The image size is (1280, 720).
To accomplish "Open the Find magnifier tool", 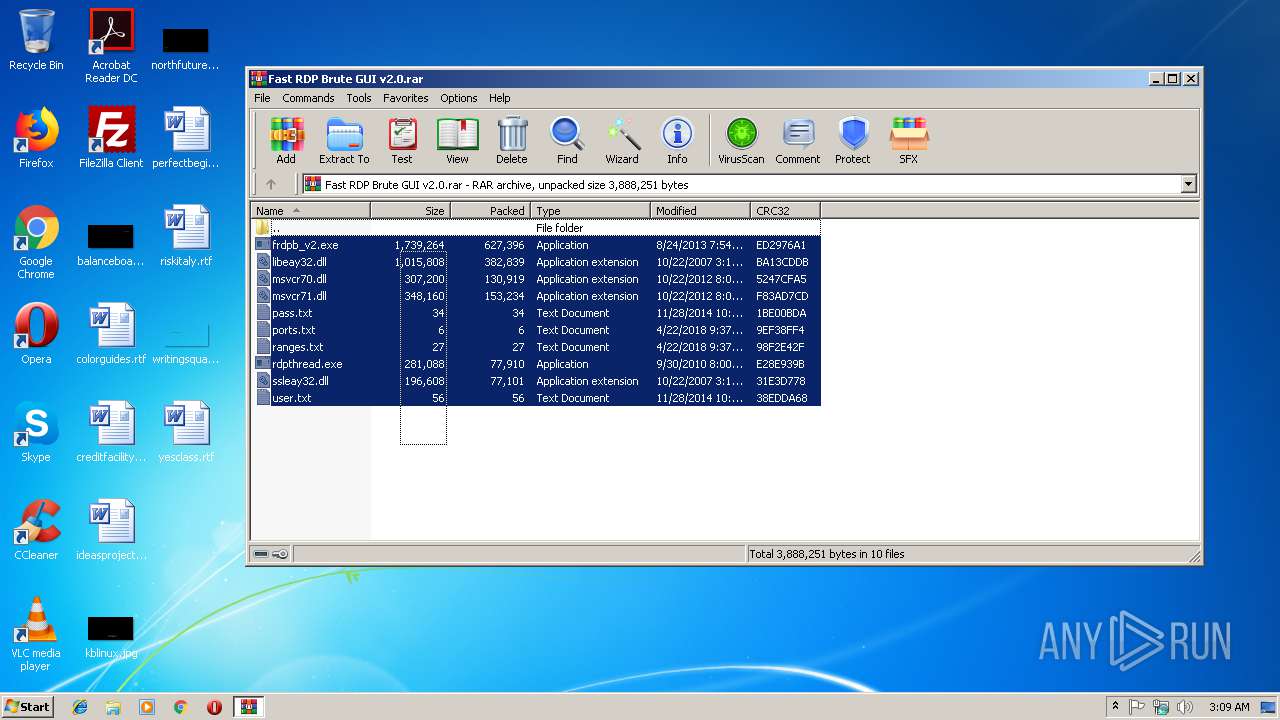I will tap(567, 140).
